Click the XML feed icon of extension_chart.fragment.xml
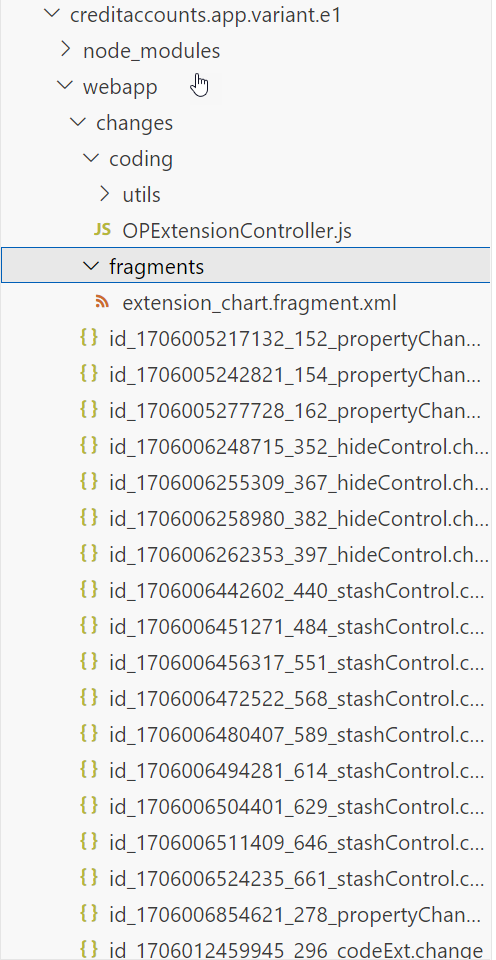The image size is (496, 960). pyautogui.click(x=102, y=302)
